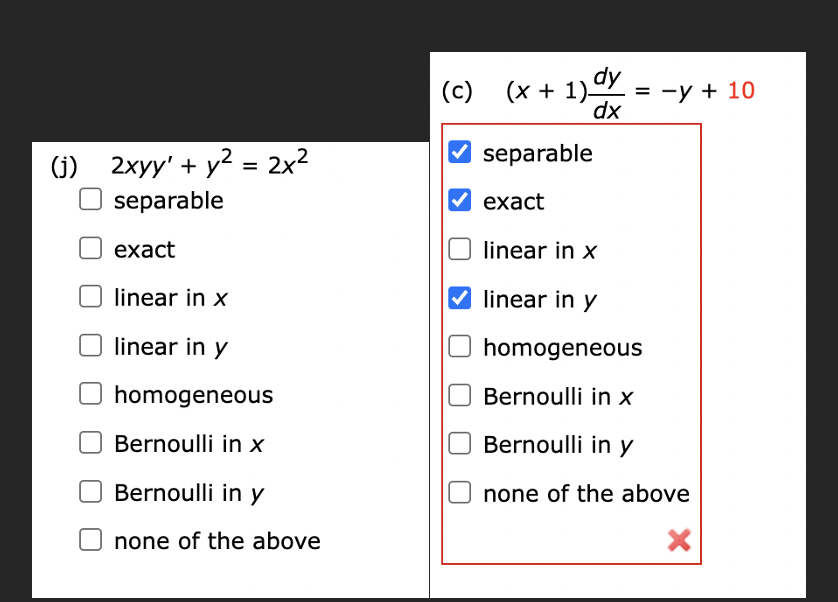Uncheck linear in y for question (c)
The height and width of the screenshot is (602, 838).
[459, 298]
